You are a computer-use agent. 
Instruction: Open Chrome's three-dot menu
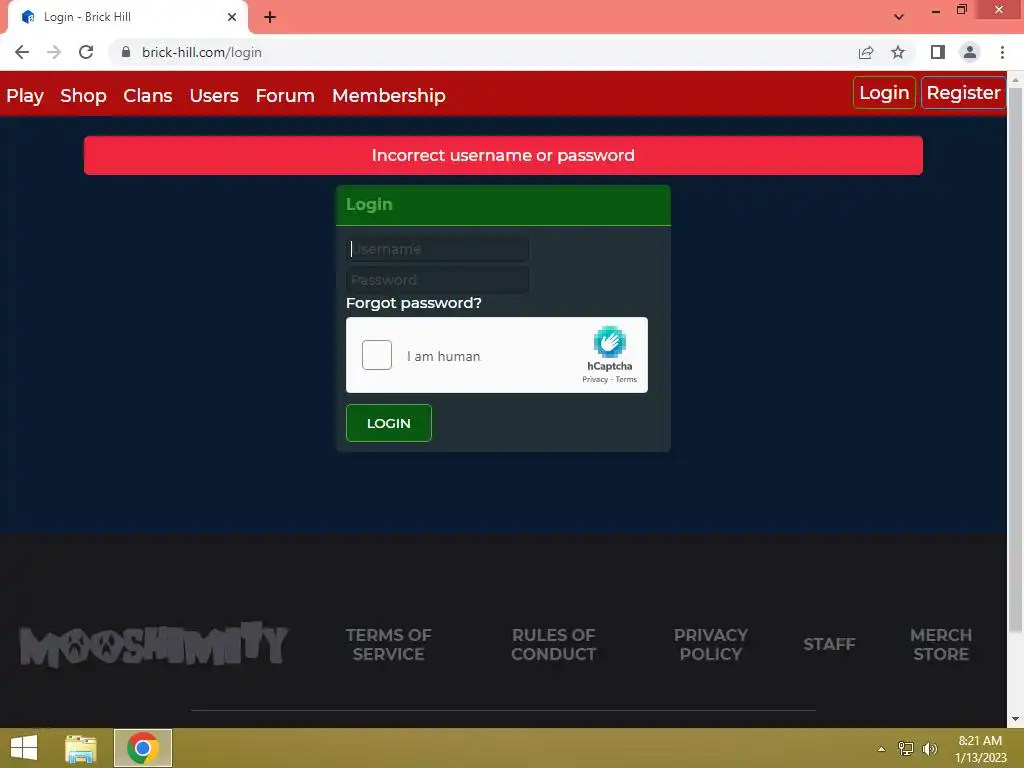(1002, 52)
